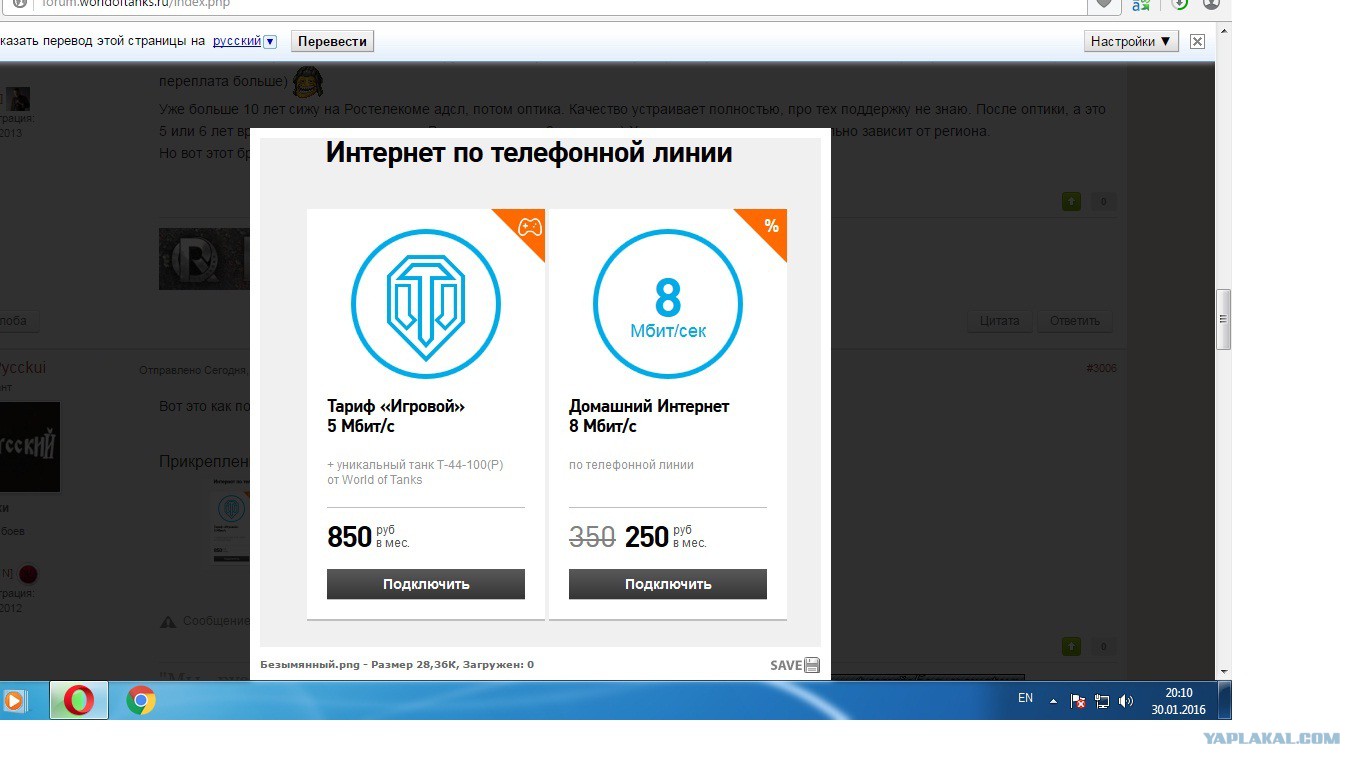
Task: Click the 'Ответить' reply button
Action: click(1075, 321)
